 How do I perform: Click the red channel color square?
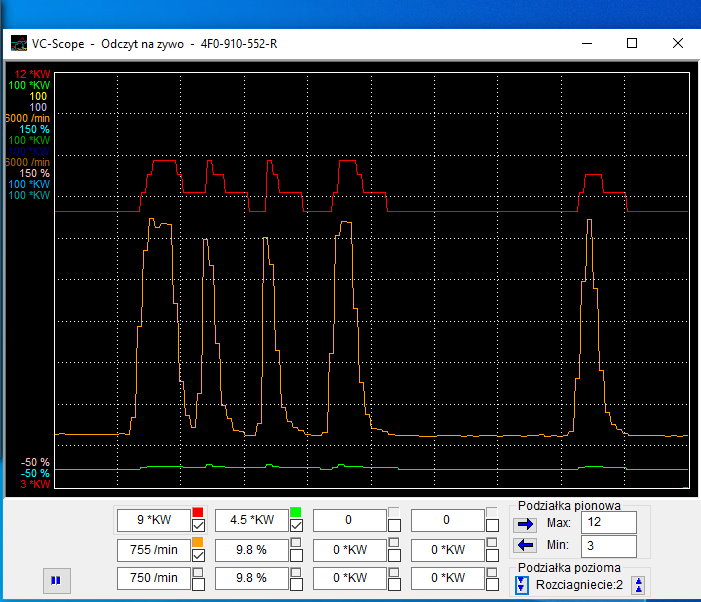198,512
